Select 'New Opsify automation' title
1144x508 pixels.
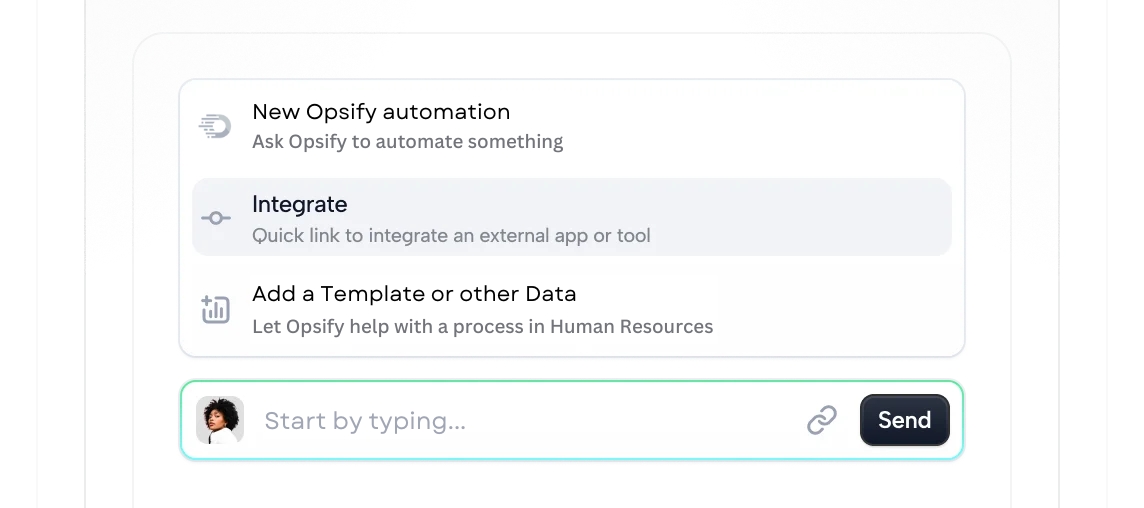tap(381, 112)
